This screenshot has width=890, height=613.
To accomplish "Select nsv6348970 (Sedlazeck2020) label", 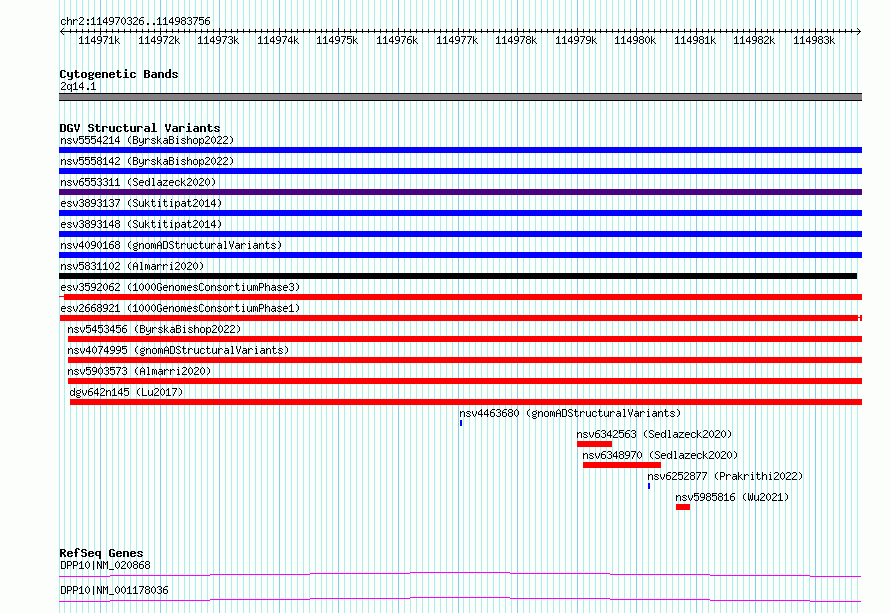I will point(660,455).
